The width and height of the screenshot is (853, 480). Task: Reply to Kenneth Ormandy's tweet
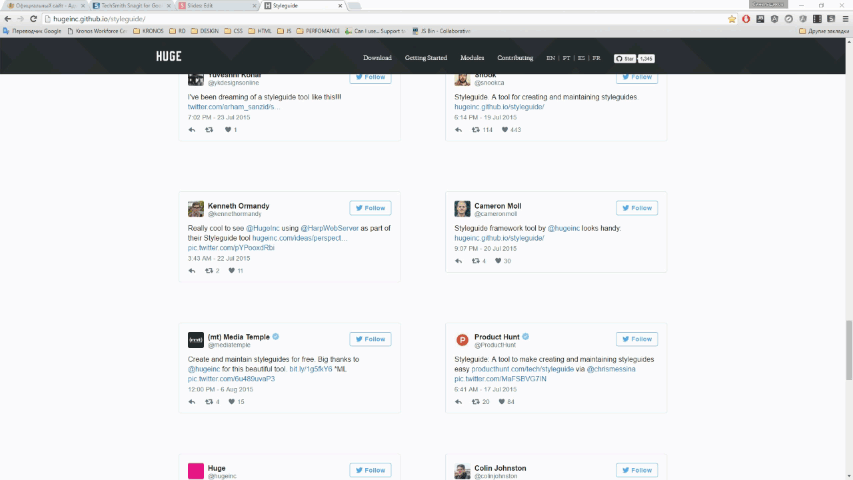(x=191, y=270)
